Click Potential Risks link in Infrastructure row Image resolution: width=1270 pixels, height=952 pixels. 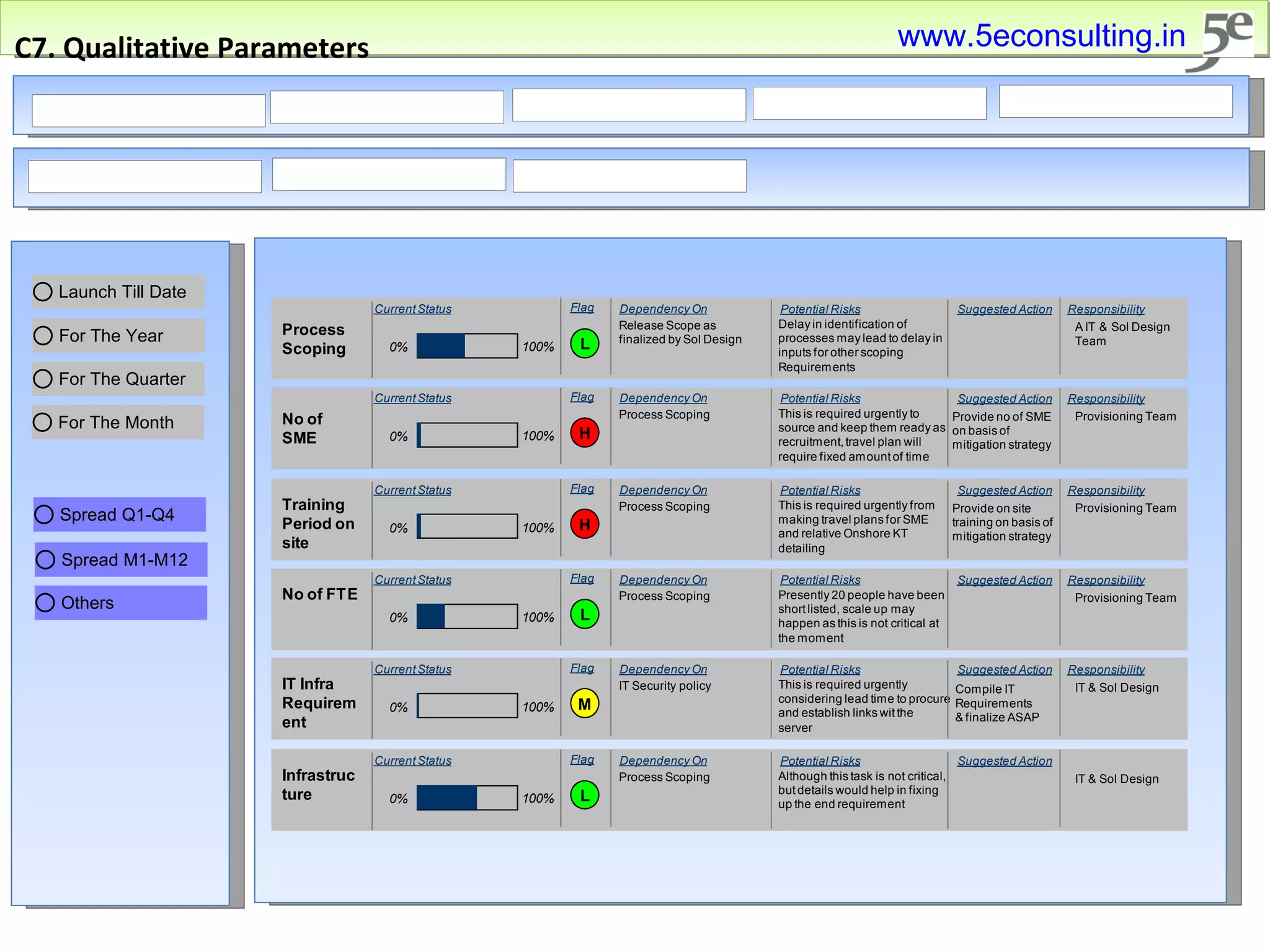click(820, 761)
